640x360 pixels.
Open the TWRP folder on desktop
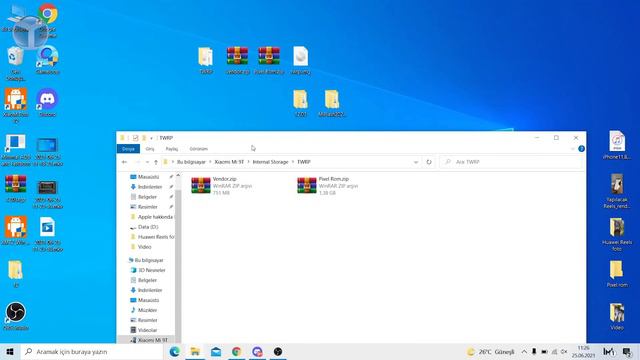[x=206, y=60]
